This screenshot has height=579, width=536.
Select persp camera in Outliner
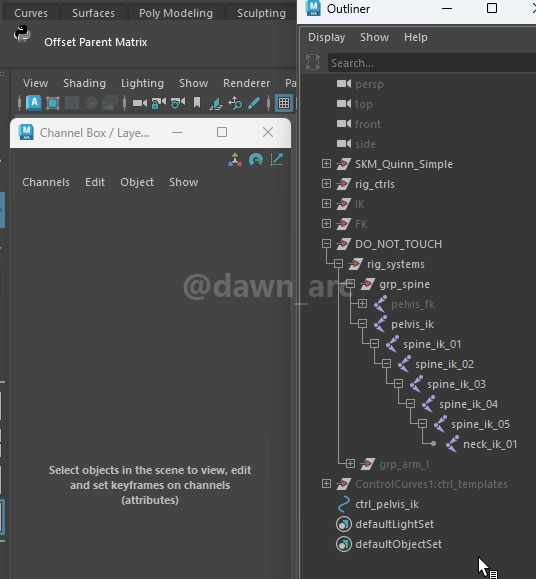point(369,85)
